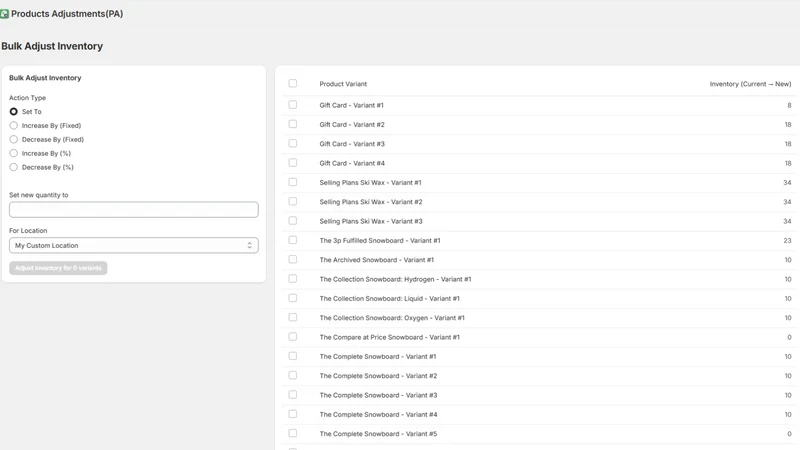Check The Complete Snowboard Variant #5

(292, 433)
